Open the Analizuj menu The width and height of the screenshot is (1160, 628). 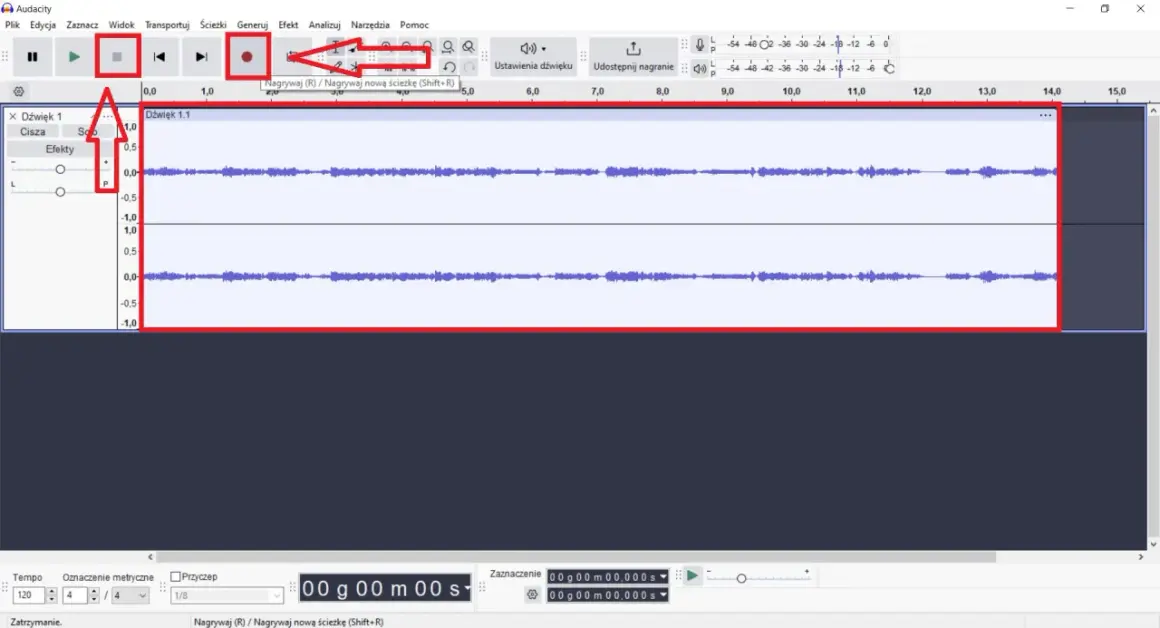click(x=325, y=25)
